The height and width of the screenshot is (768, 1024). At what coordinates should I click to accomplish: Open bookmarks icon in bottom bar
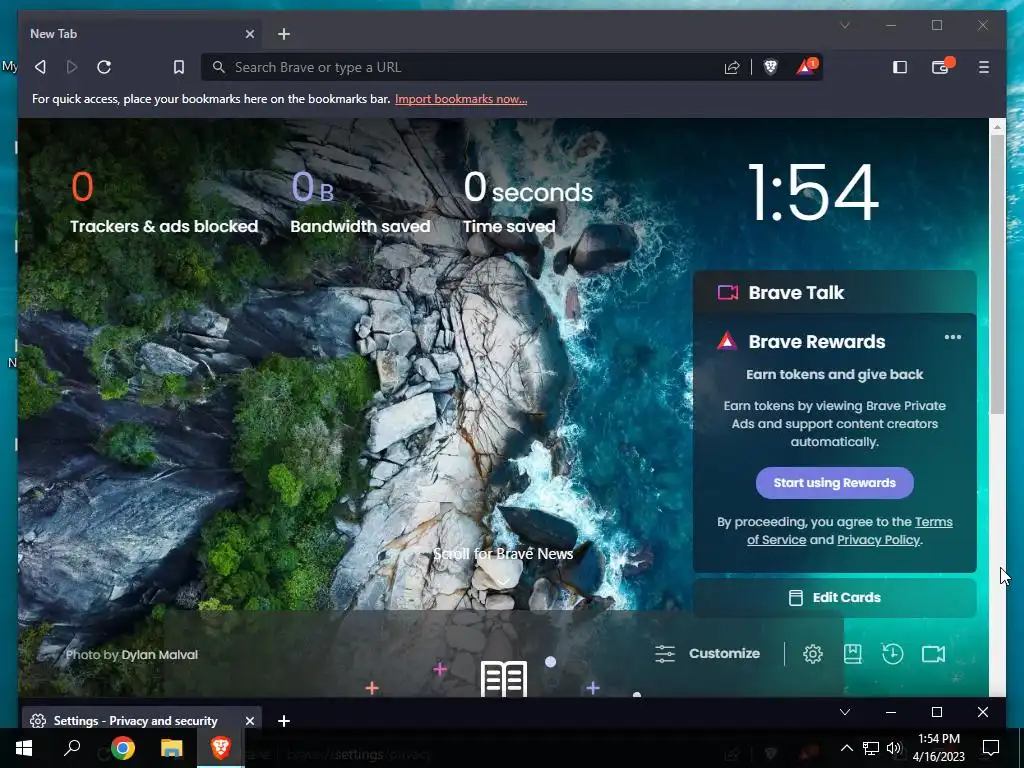pos(852,654)
